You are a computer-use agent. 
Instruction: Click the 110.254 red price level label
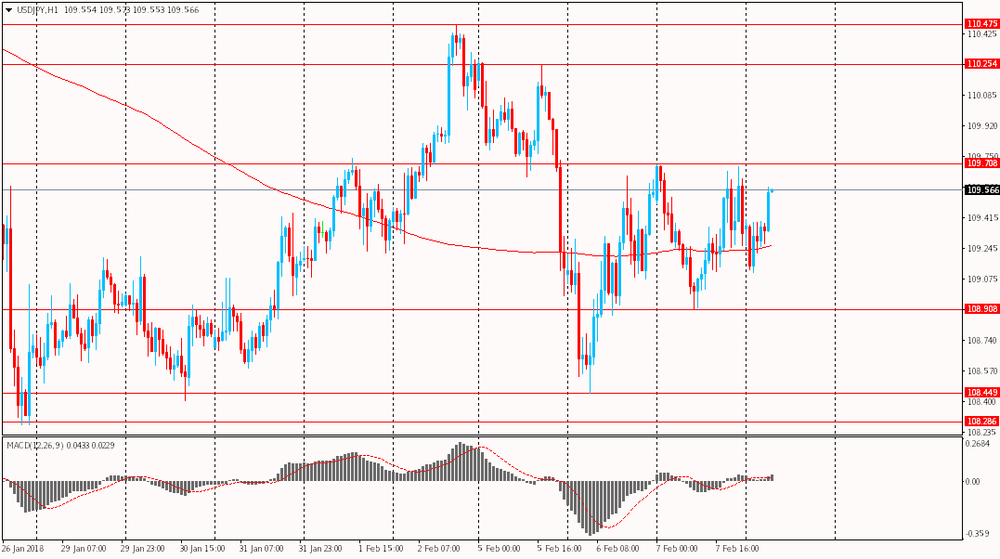[x=982, y=64]
